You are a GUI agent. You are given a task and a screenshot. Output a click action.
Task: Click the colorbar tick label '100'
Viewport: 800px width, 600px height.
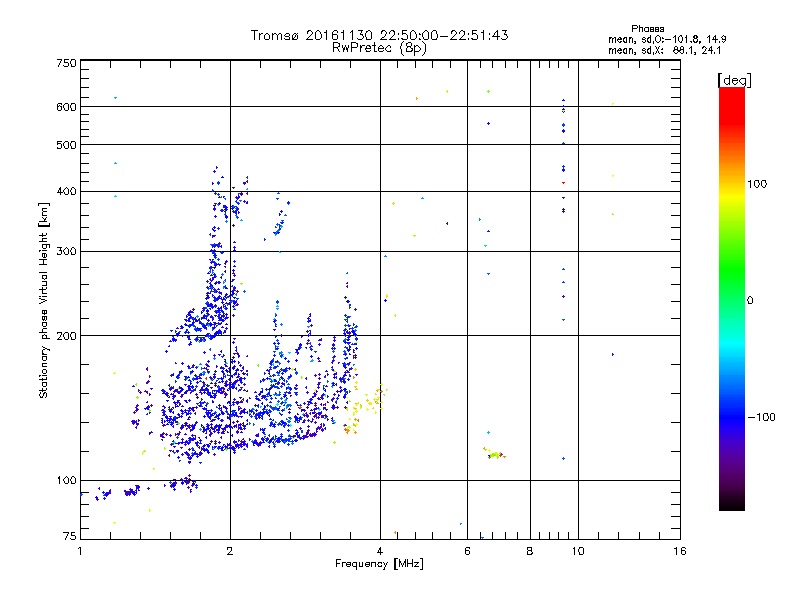coord(757,184)
